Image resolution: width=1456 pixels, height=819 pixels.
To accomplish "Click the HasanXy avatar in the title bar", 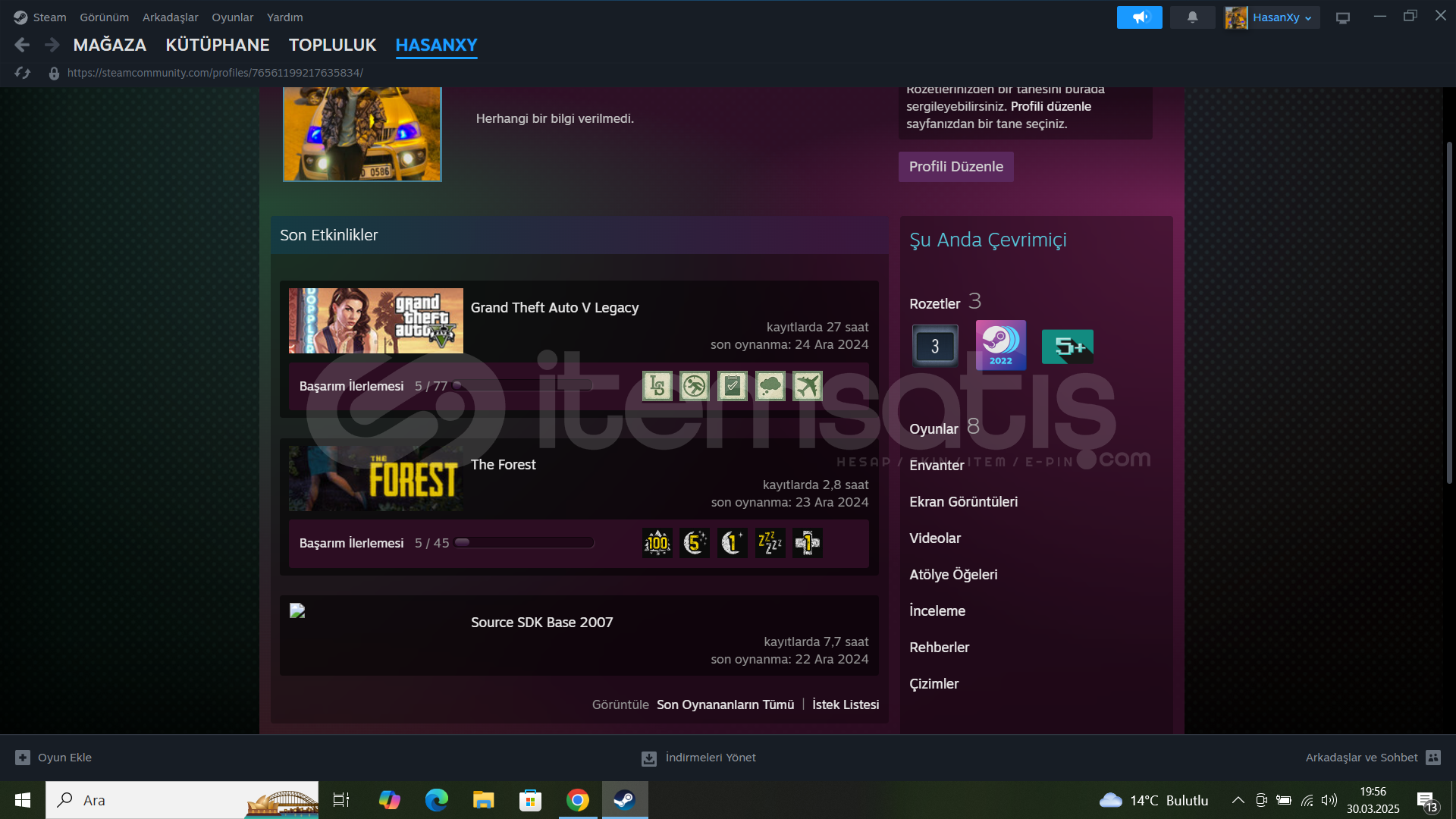I will click(1236, 17).
